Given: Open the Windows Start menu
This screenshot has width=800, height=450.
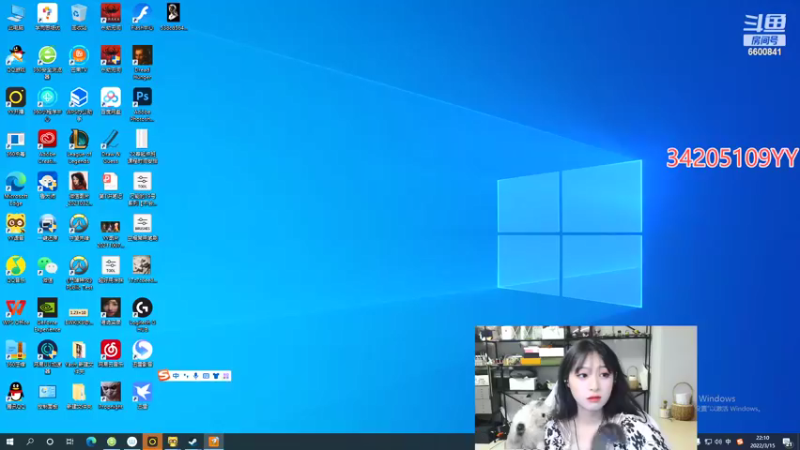Looking at the screenshot, I should (x=10, y=442).
